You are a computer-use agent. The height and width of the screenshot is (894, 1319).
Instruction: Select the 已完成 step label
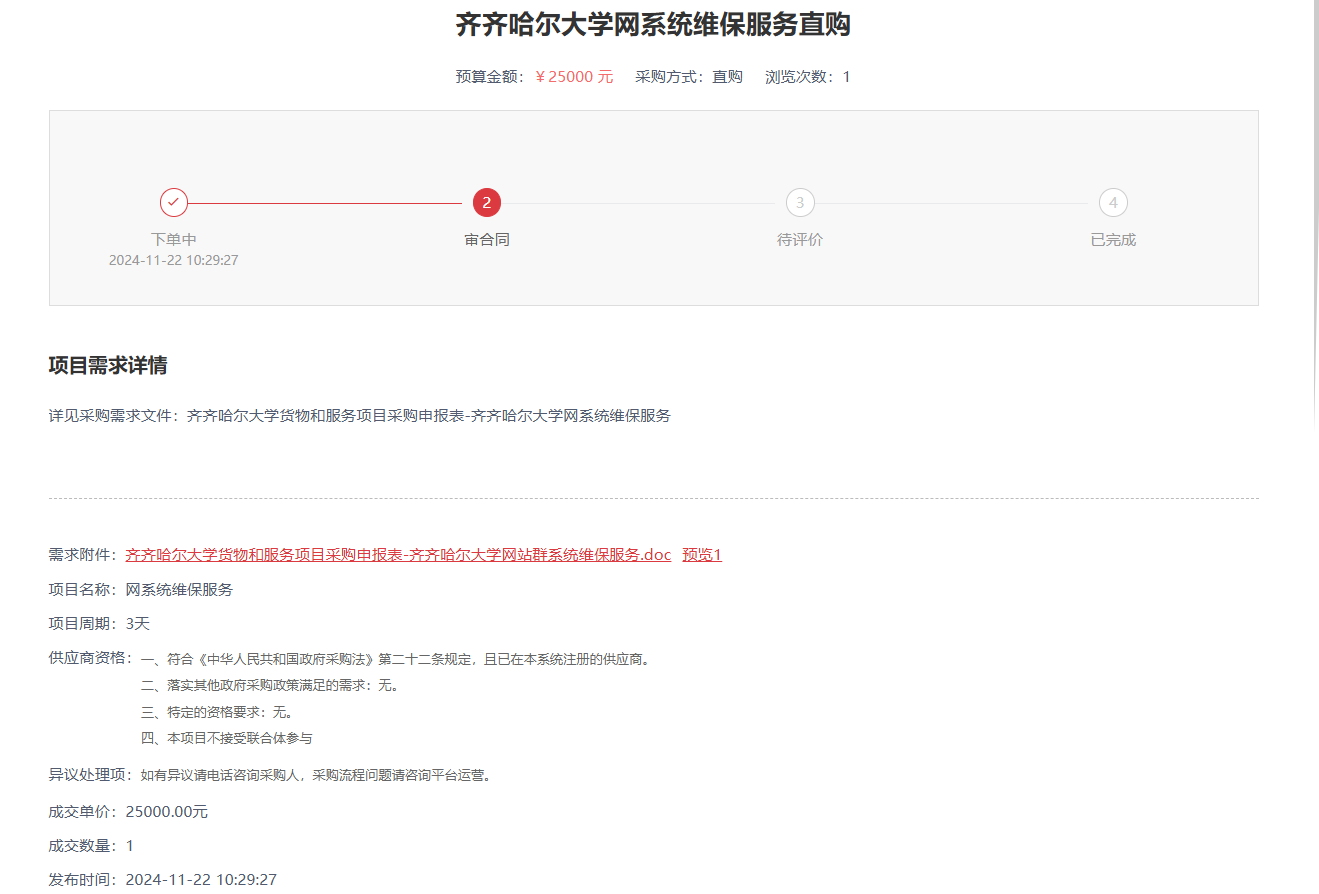1113,240
